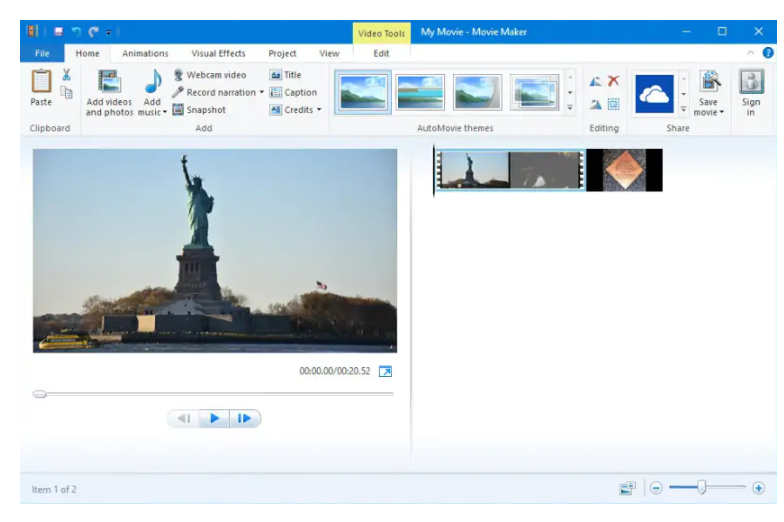Click the Sign in icon
Screen dimensions: 784x522
point(750,92)
